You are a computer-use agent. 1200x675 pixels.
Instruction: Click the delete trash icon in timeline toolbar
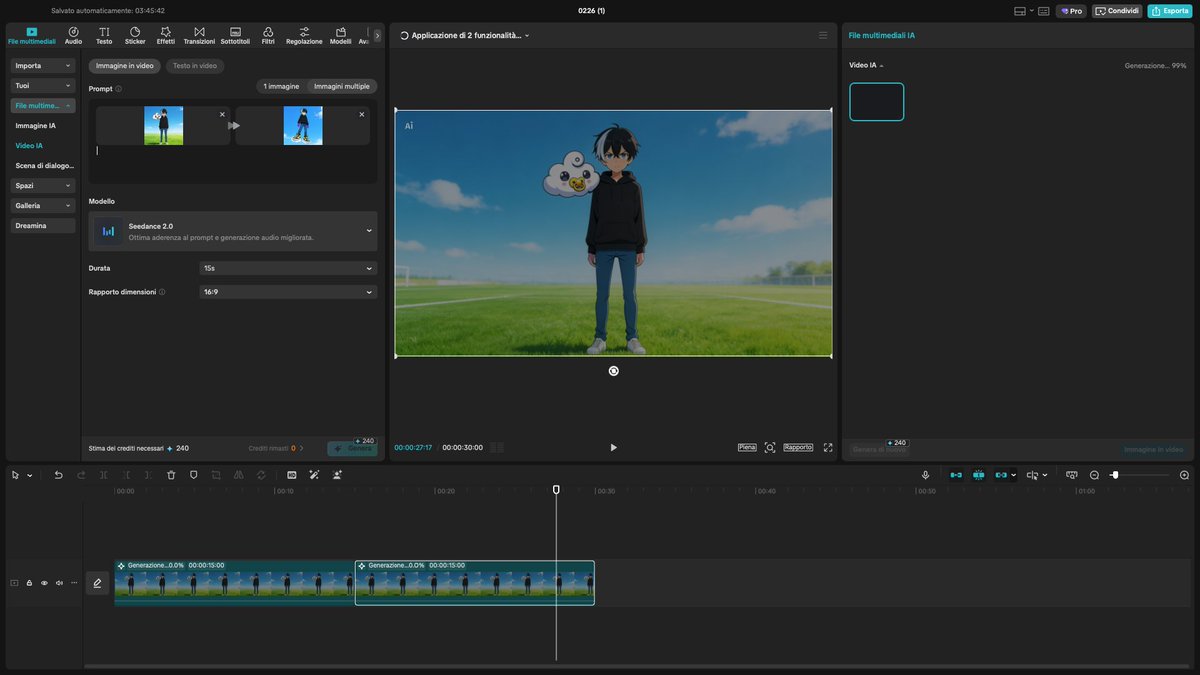(x=171, y=475)
